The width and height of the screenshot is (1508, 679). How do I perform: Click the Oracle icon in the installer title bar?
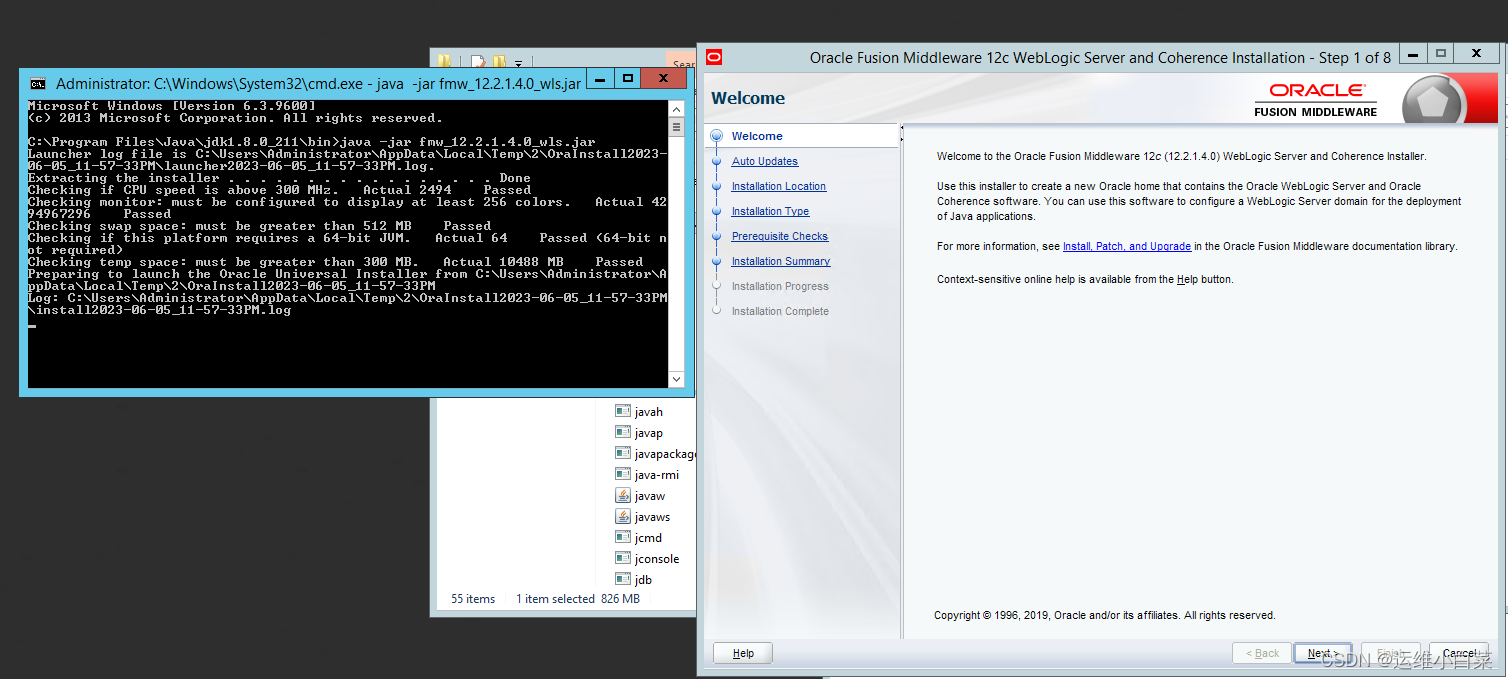click(714, 57)
